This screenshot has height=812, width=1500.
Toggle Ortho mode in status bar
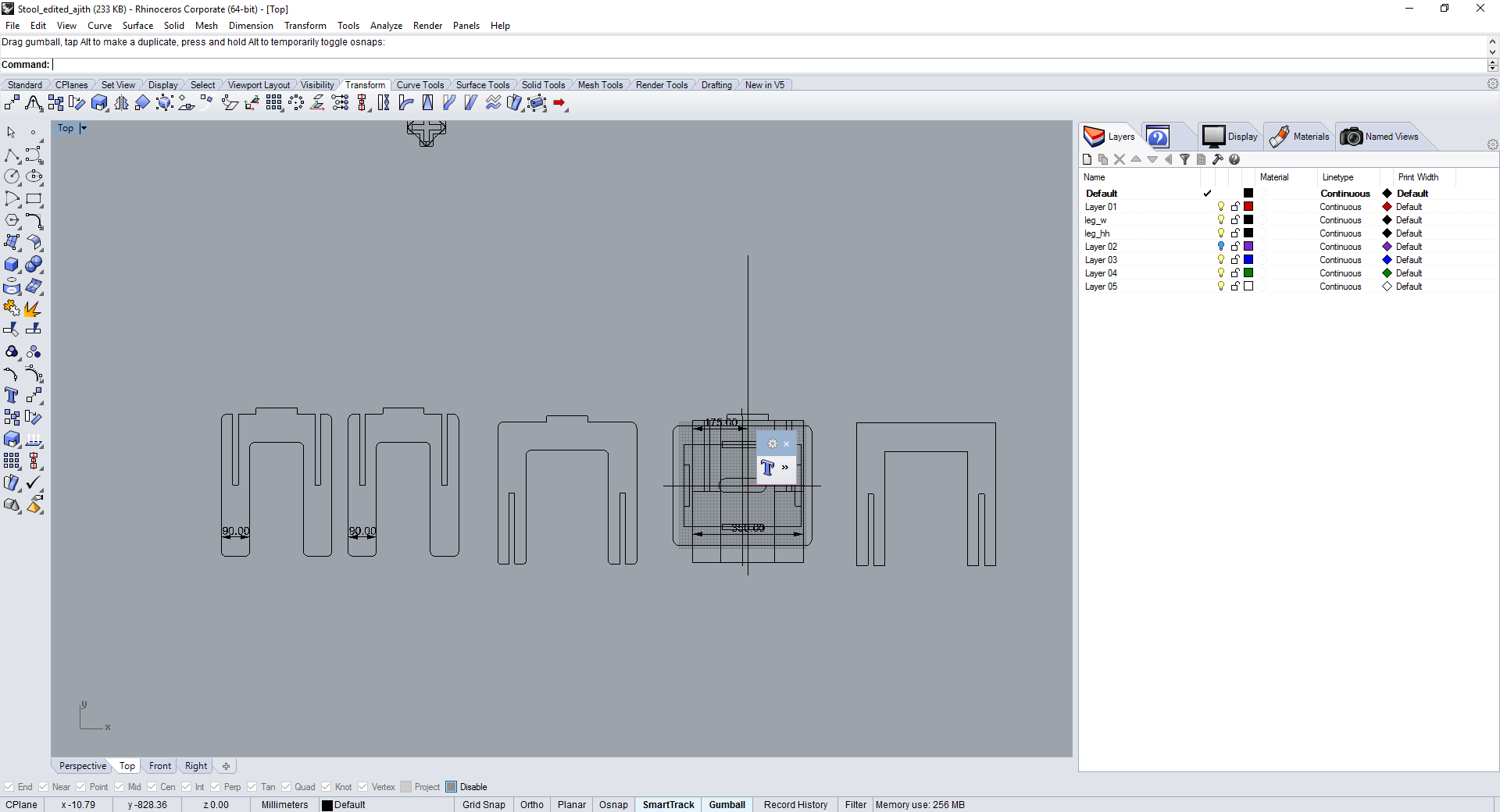532,805
